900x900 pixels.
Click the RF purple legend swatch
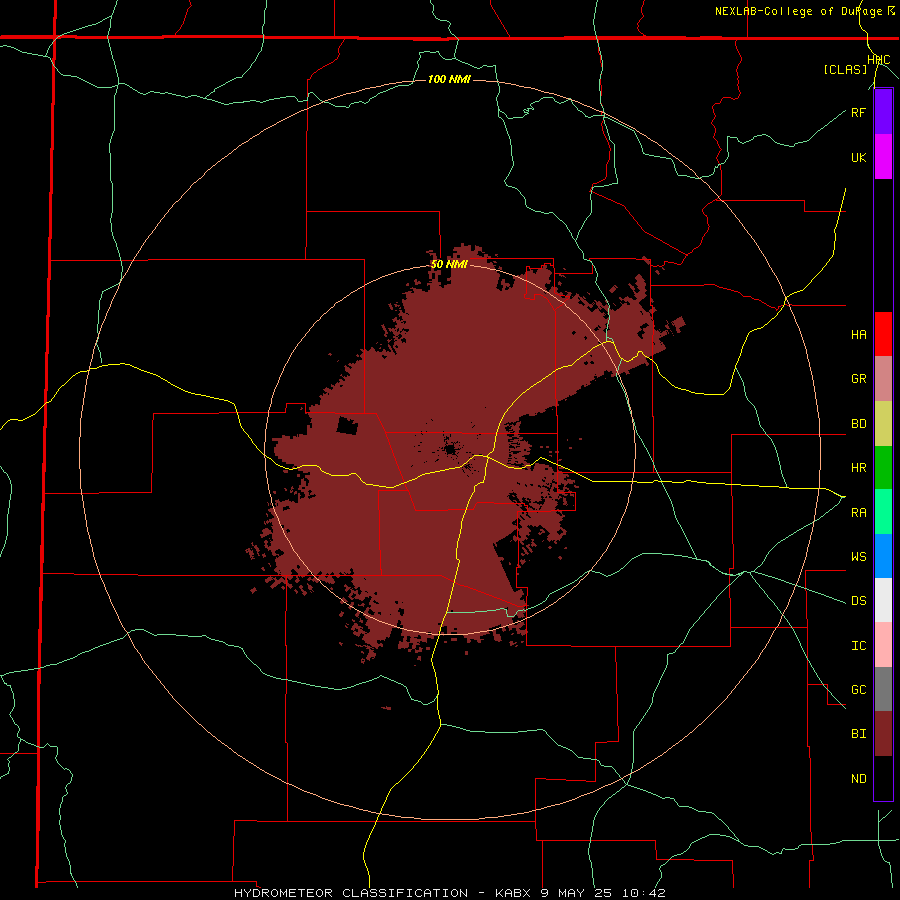pyautogui.click(x=883, y=112)
